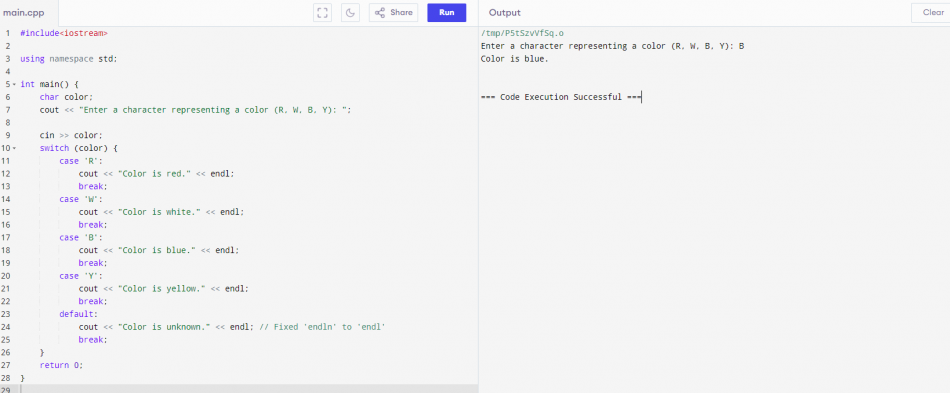Click the case 'W': label
The width and height of the screenshot is (950, 393).
pyautogui.click(x=81, y=199)
